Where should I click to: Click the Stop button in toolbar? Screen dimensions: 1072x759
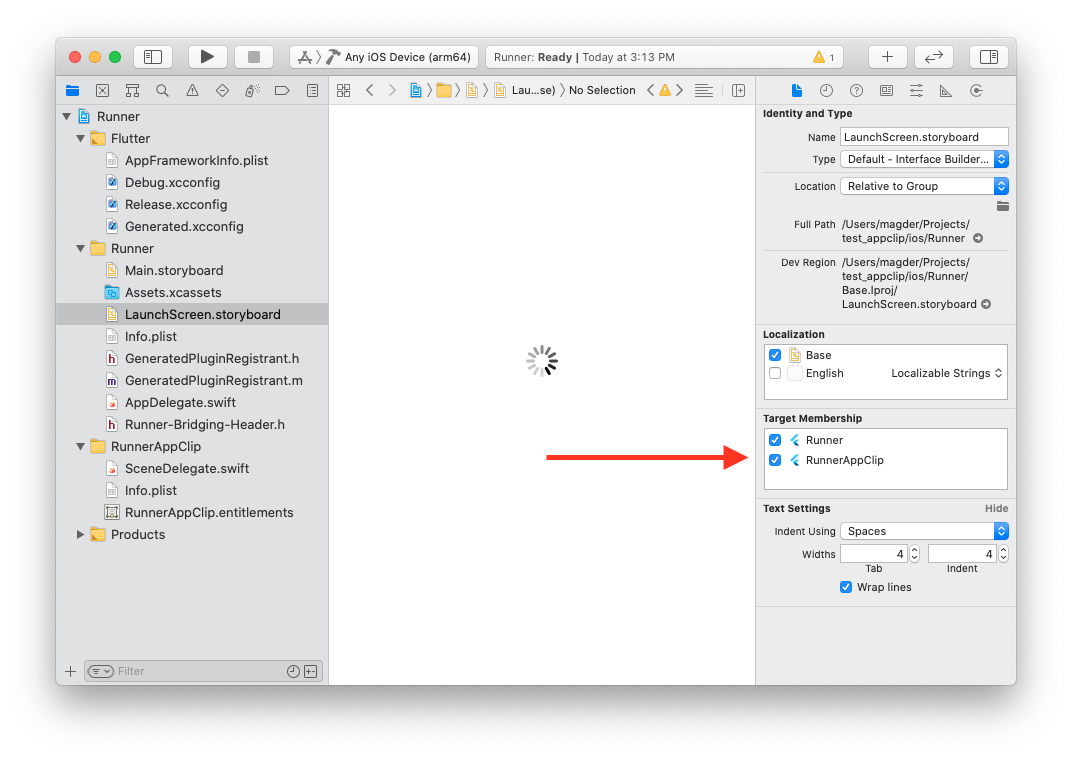254,57
